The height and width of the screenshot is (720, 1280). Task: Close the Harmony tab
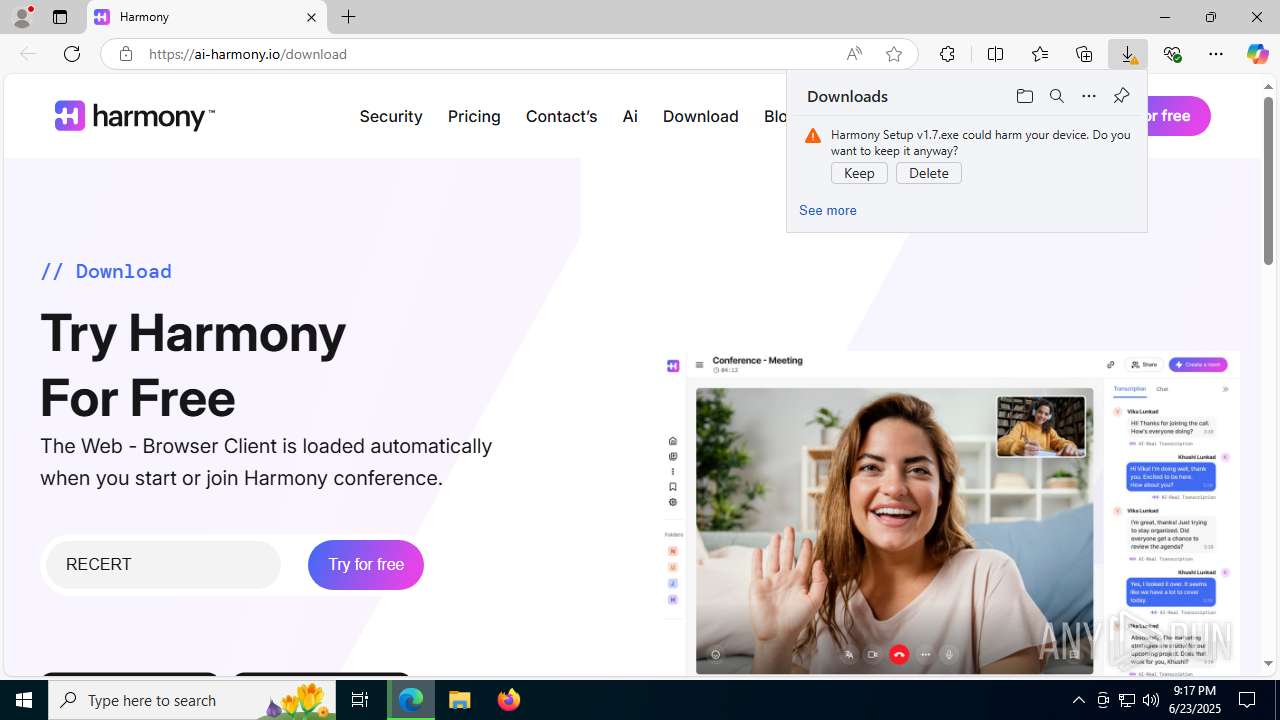tap(311, 17)
